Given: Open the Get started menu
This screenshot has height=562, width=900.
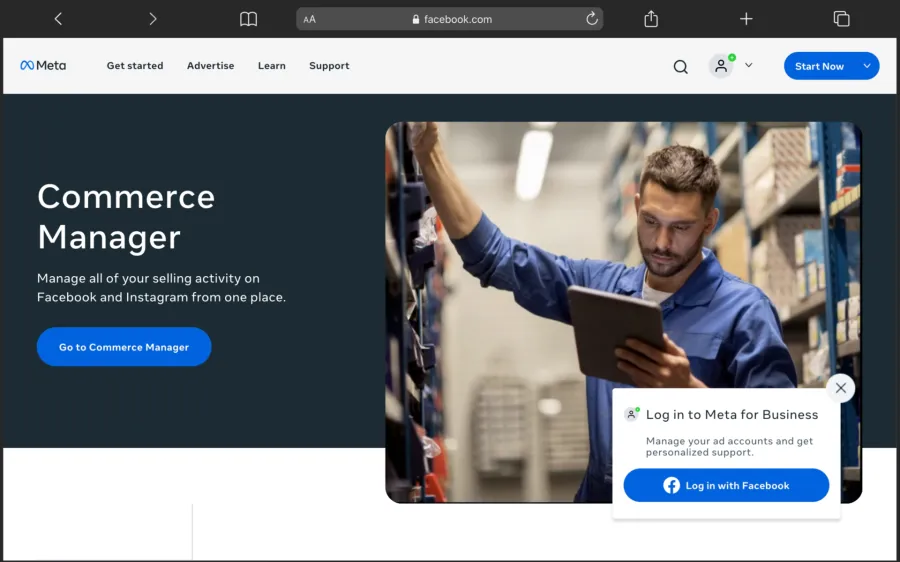Looking at the screenshot, I should pos(135,66).
